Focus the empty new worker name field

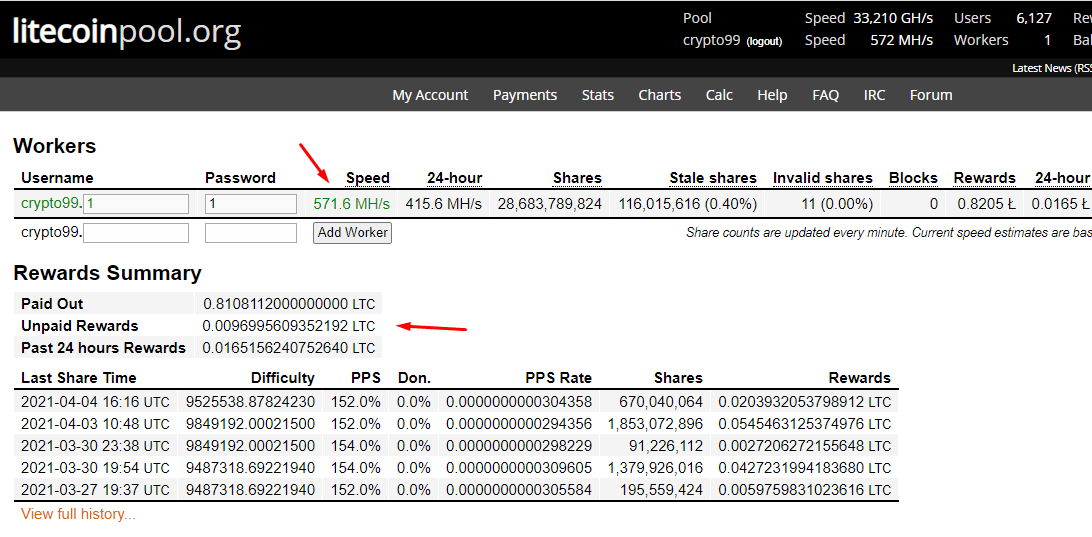pos(136,233)
